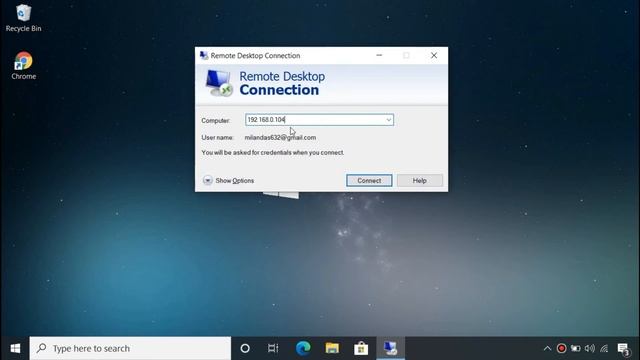The height and width of the screenshot is (360, 640).
Task: Click the username milandas632@gmail.com text
Action: pos(280,138)
